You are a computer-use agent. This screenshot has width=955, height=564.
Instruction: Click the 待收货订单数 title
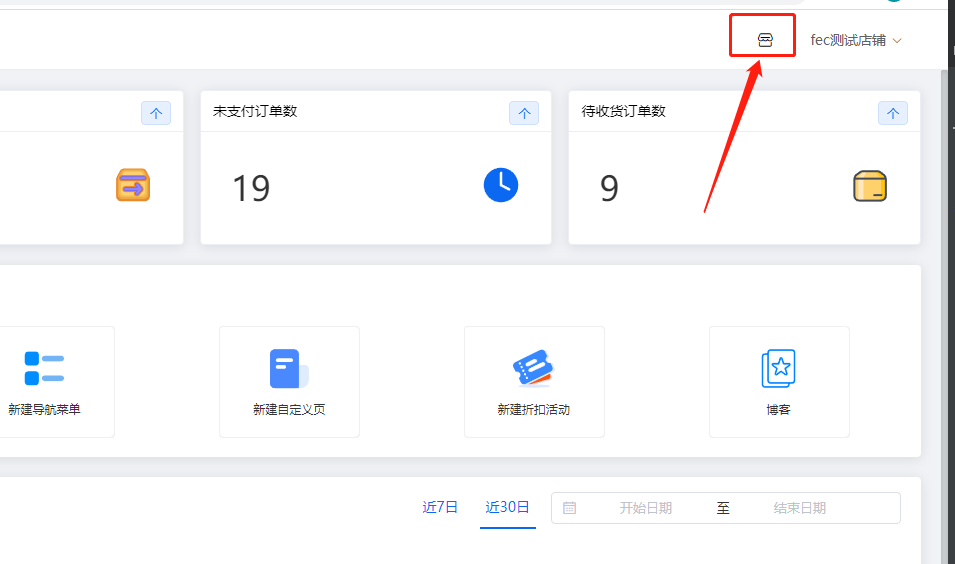click(x=624, y=111)
